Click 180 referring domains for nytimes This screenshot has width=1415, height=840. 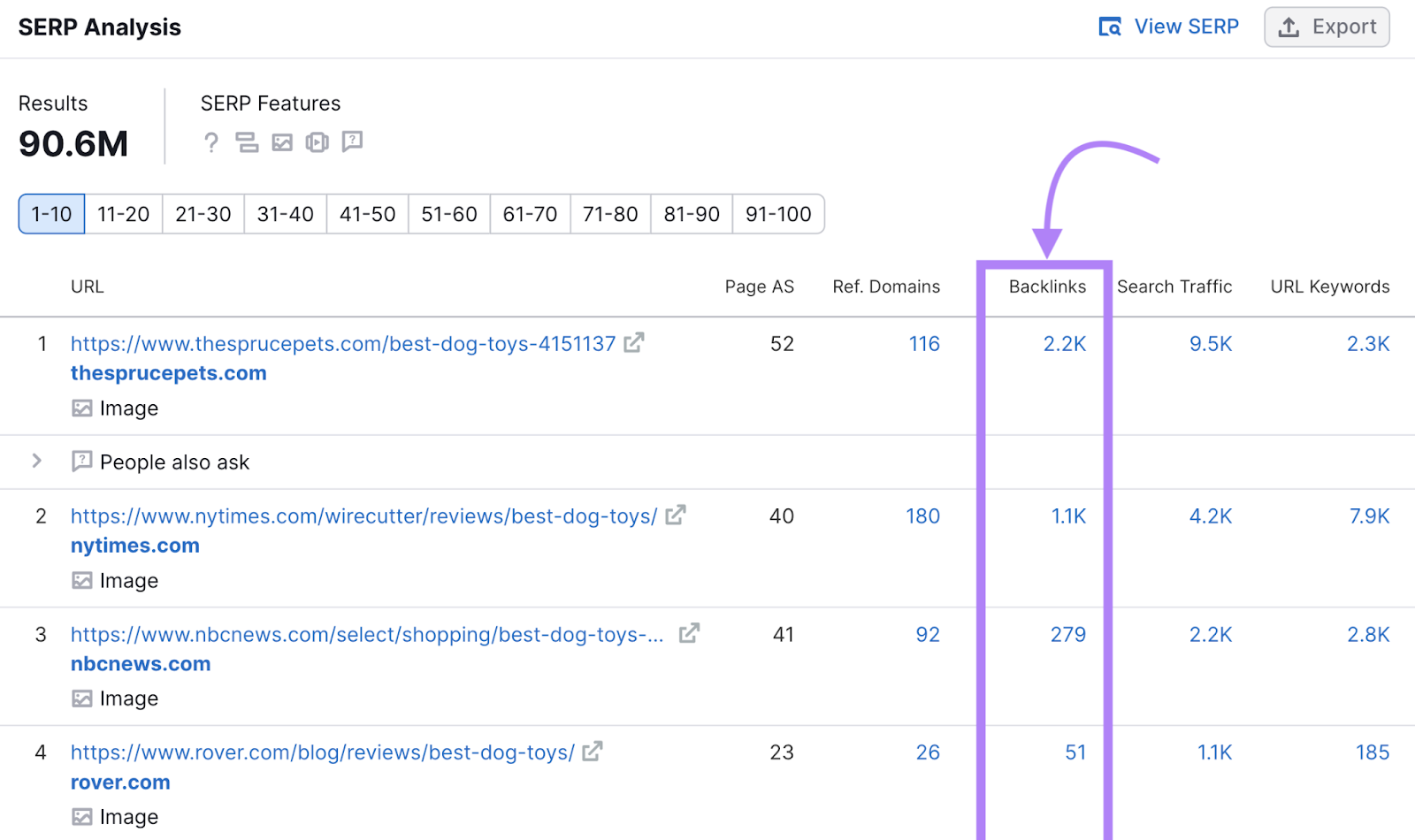922,515
